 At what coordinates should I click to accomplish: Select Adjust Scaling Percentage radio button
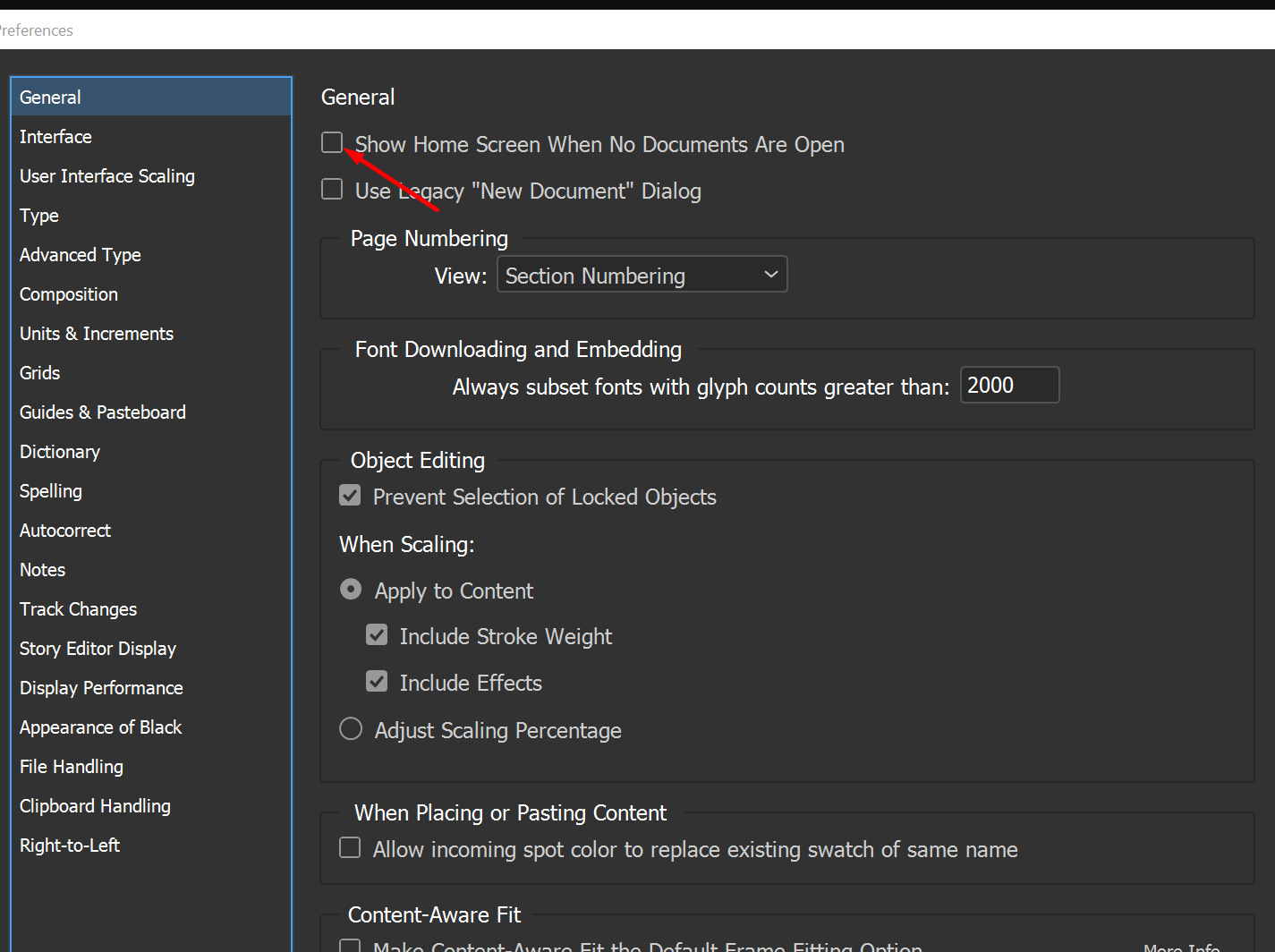coord(351,729)
